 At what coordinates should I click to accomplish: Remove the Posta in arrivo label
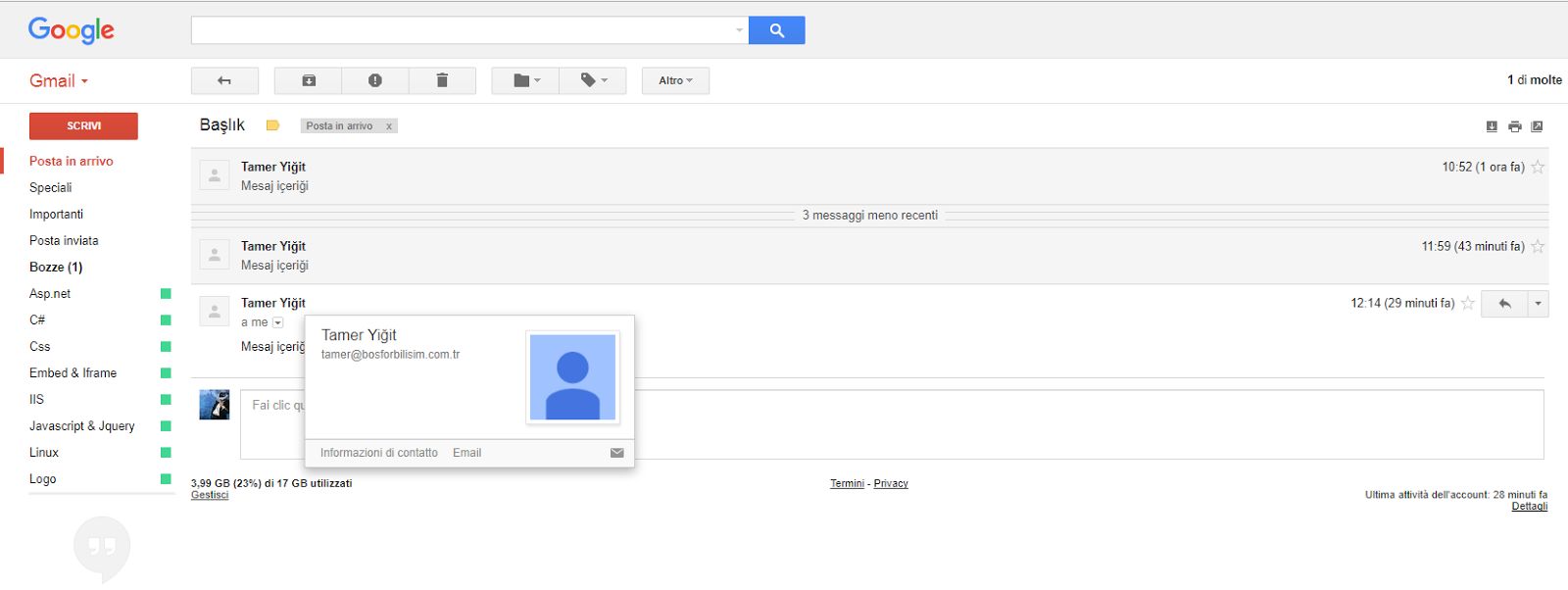tap(389, 126)
